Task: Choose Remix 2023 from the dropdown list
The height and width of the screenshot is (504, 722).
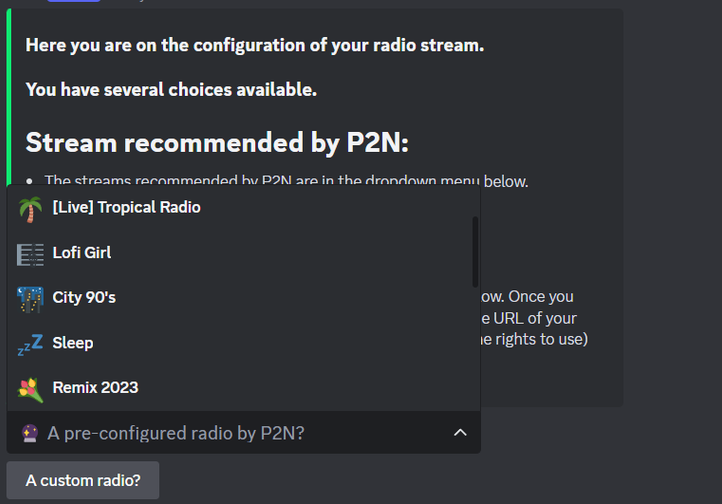Action: pyautogui.click(x=244, y=388)
